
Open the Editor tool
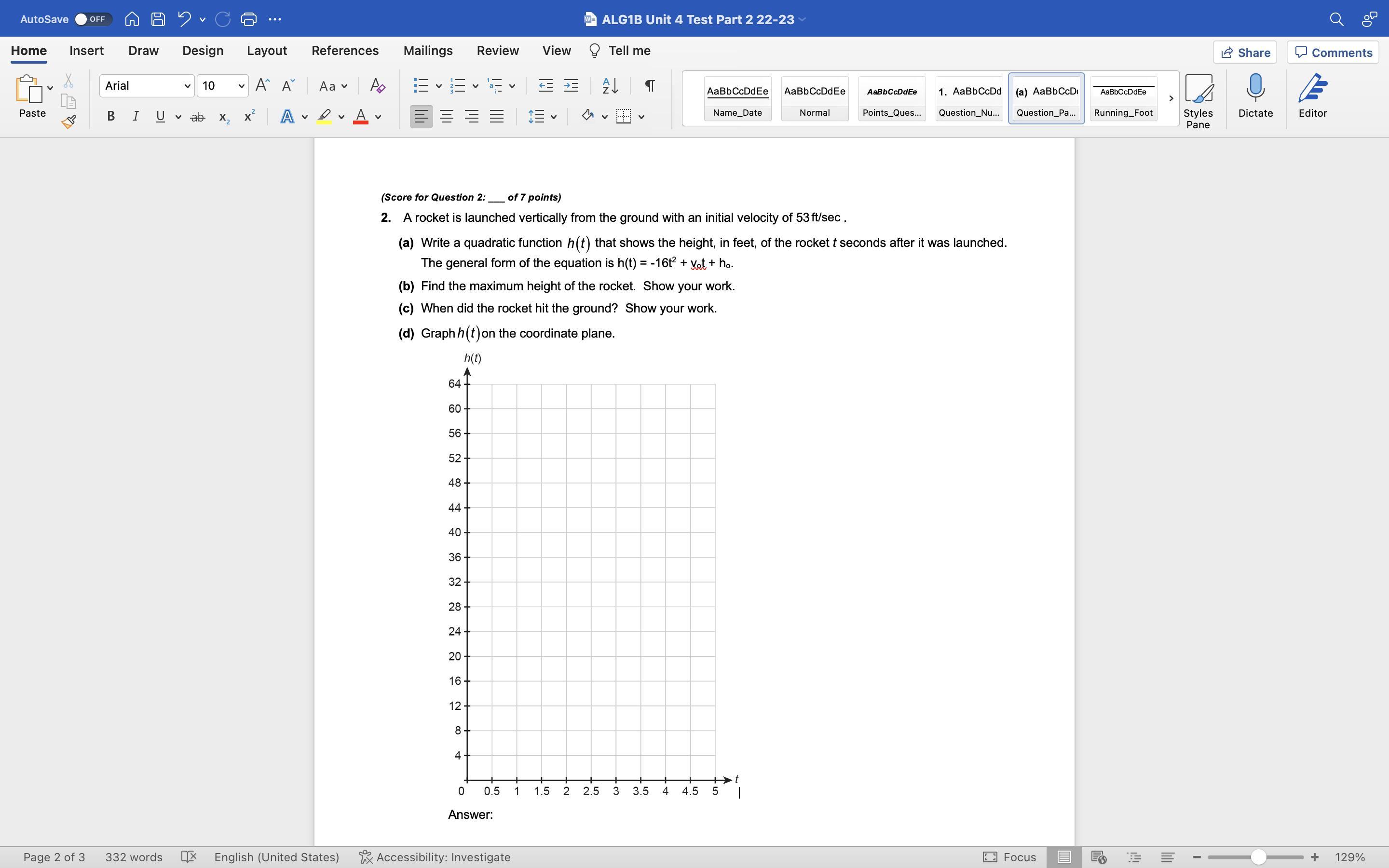coord(1313,95)
